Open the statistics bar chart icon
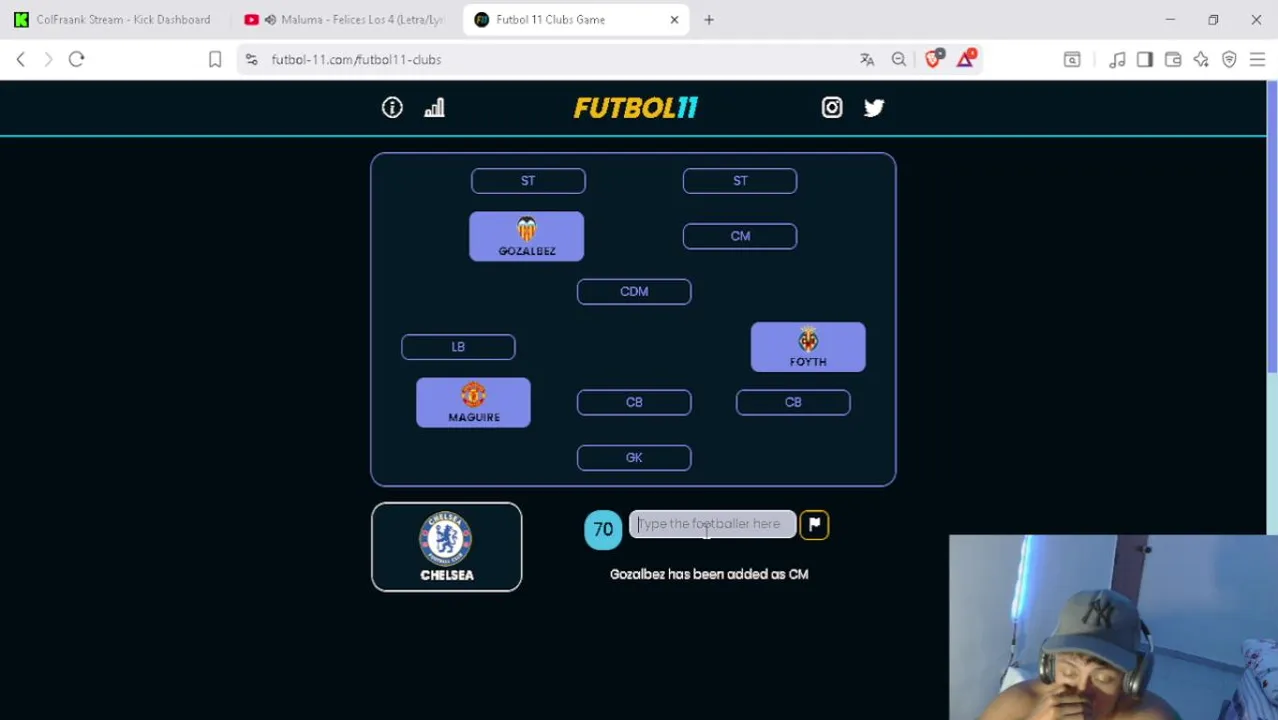Image resolution: width=1278 pixels, height=720 pixels. pyautogui.click(x=434, y=107)
